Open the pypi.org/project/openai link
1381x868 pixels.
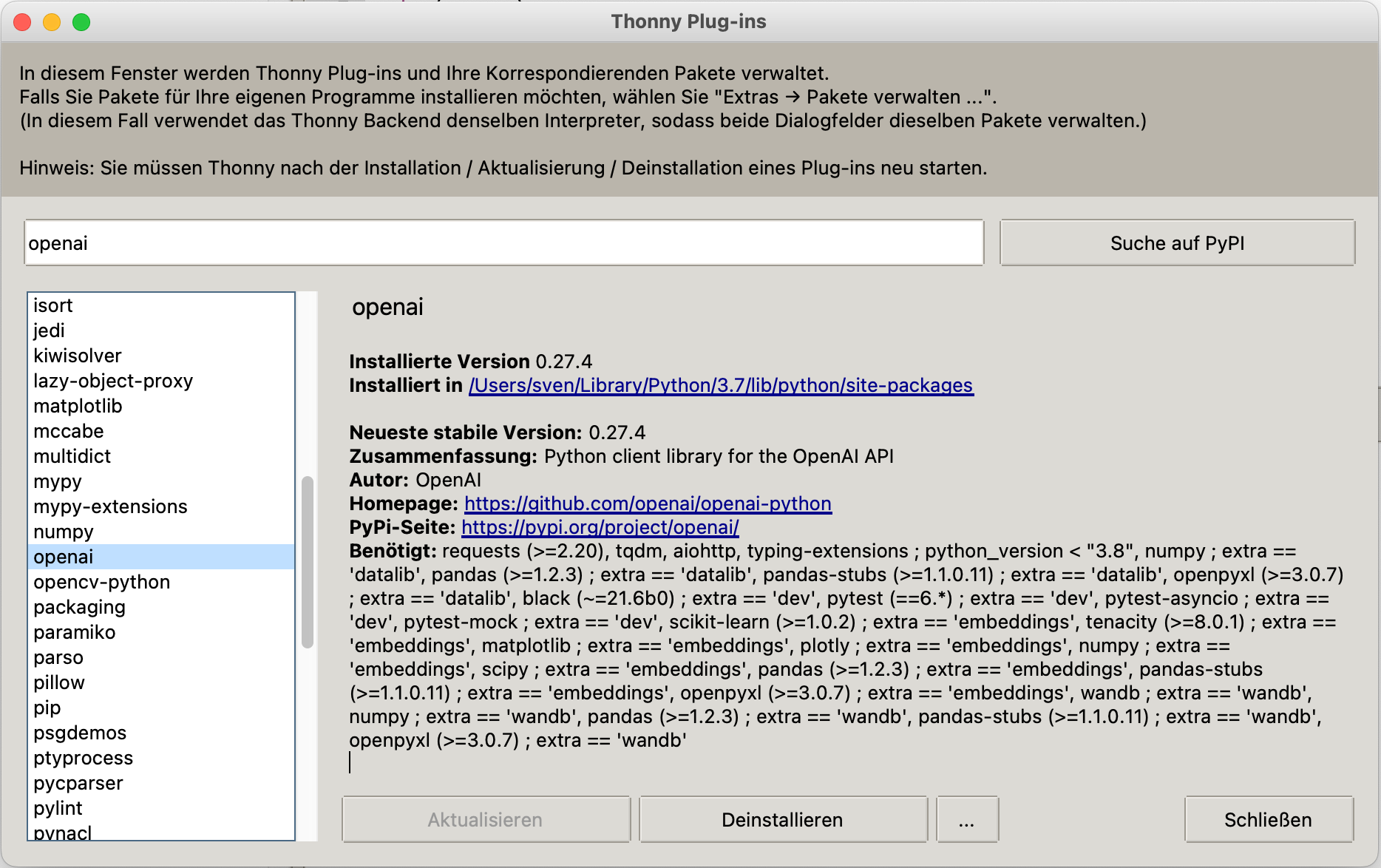point(600,527)
